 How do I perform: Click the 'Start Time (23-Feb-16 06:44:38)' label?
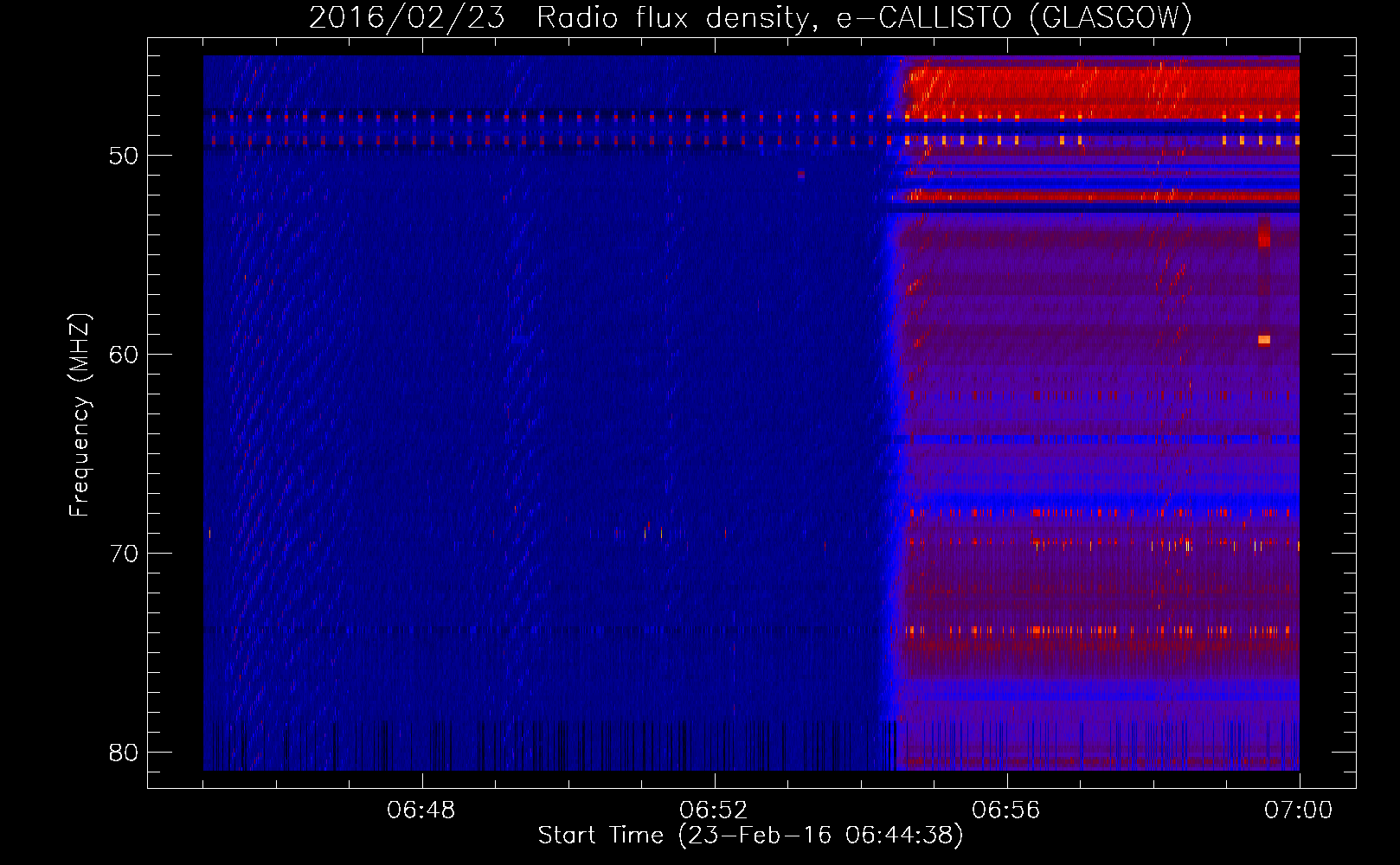point(750,836)
